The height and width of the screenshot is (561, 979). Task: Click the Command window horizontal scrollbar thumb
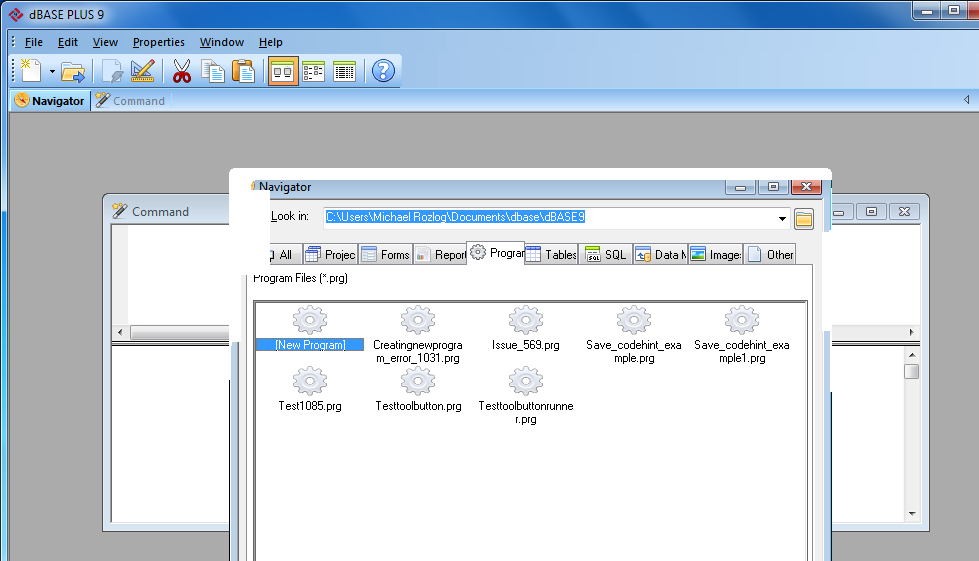[179, 333]
